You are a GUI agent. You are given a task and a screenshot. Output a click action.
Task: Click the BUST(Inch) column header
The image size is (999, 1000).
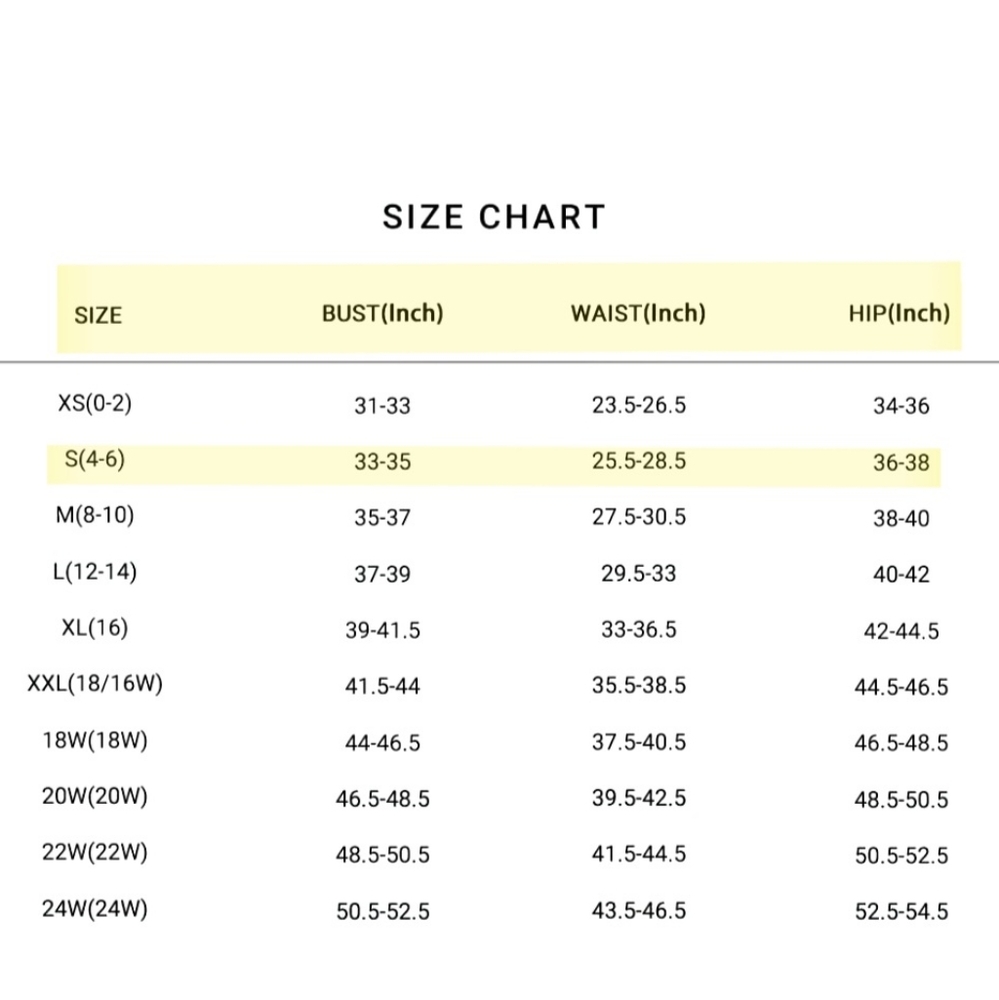click(x=383, y=313)
